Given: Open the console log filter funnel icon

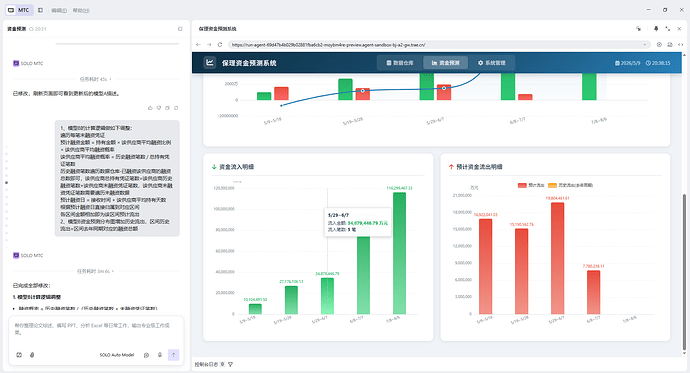Looking at the screenshot, I should 231,364.
